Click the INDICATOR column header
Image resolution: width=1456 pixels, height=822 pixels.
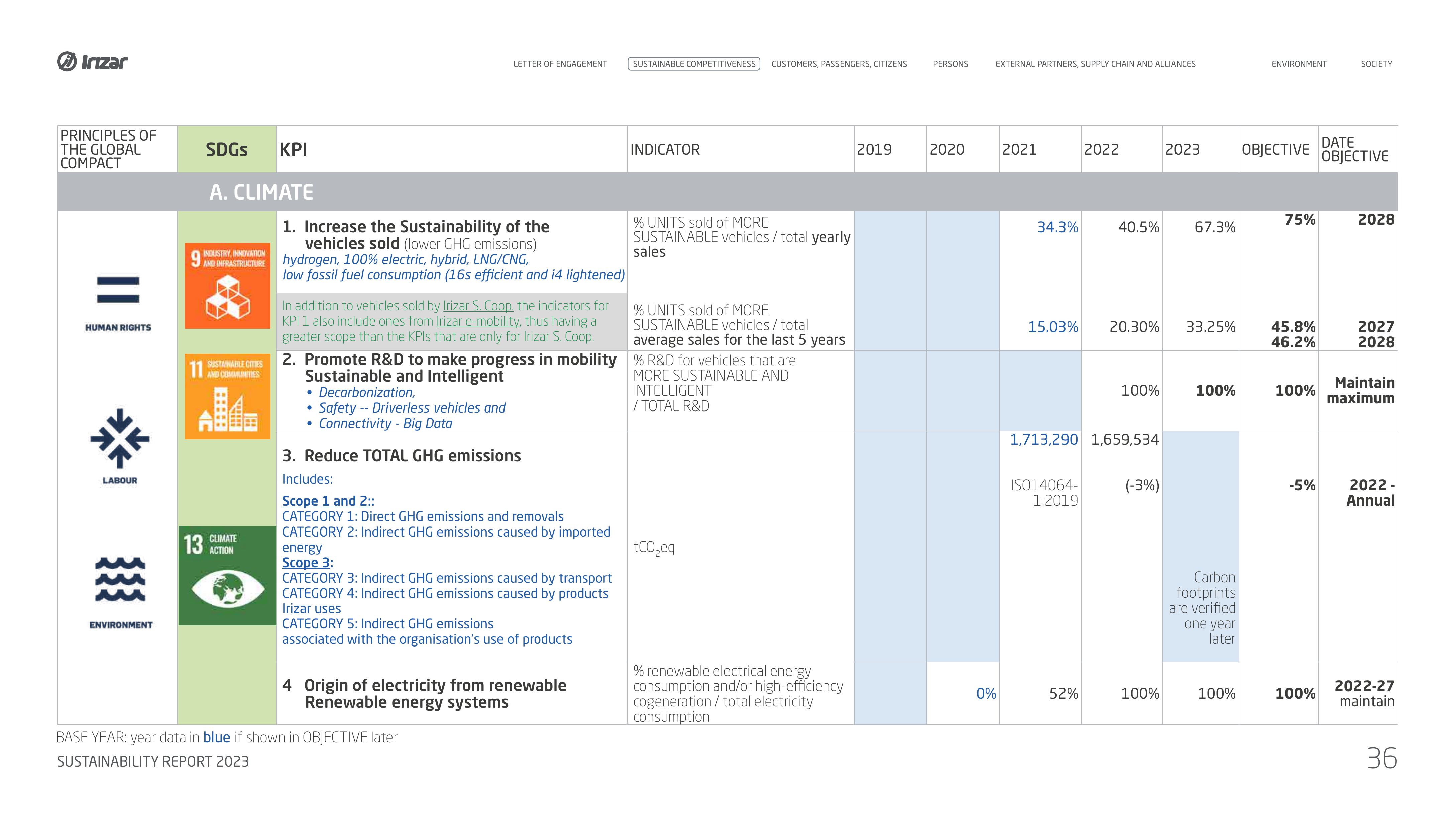741,149
